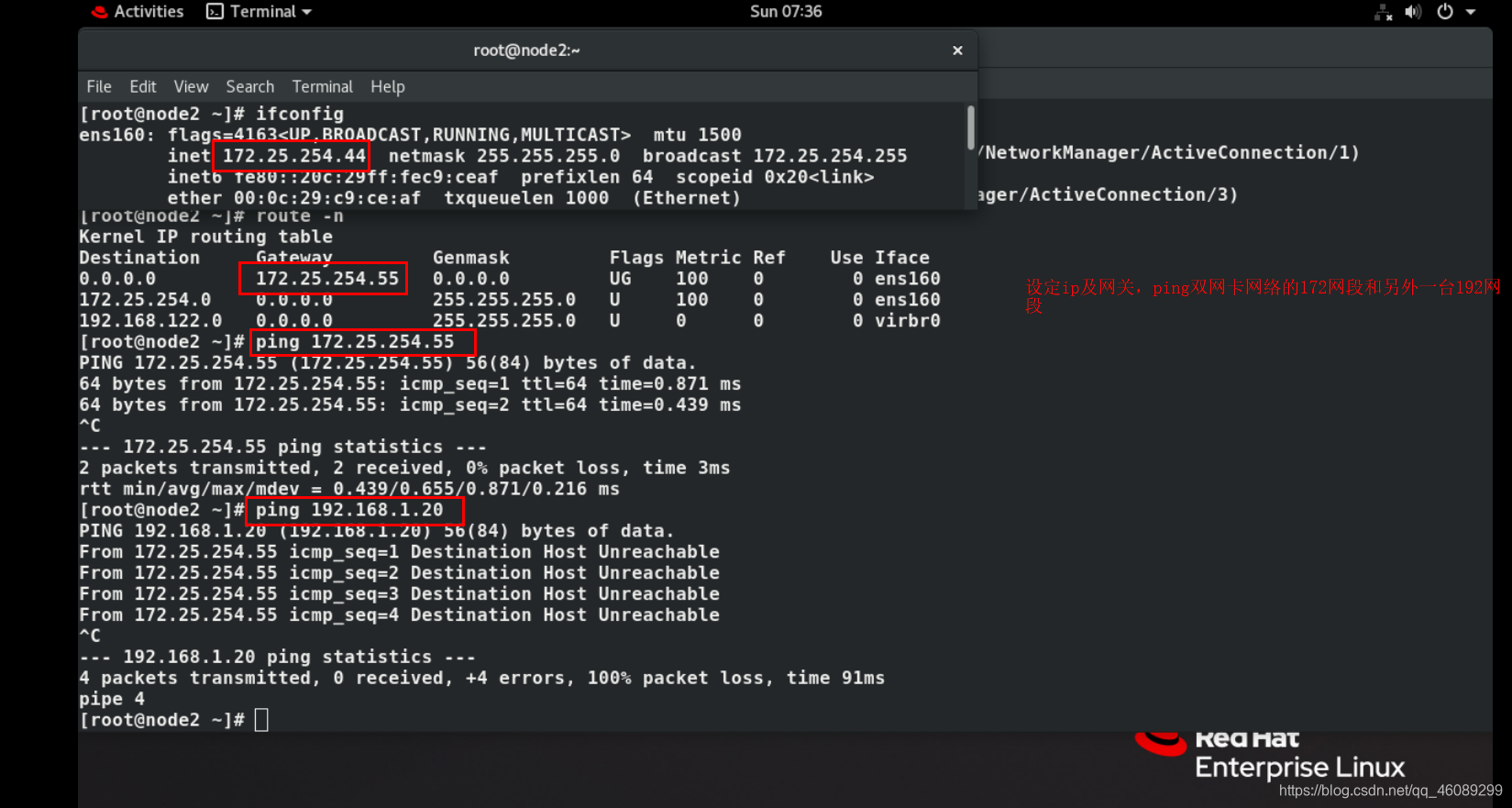The image size is (1512, 808).
Task: Click '192.168.1.20 ping statistics' line
Action: tap(277, 658)
